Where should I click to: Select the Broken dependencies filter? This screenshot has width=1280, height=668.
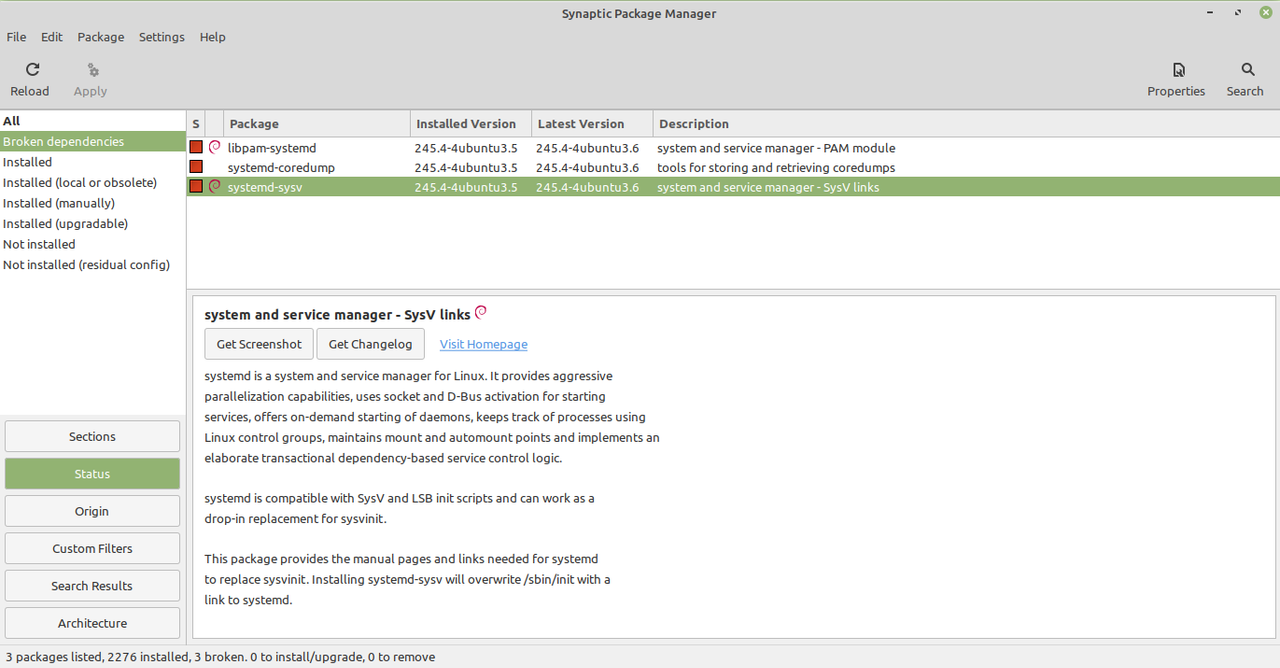pos(93,141)
